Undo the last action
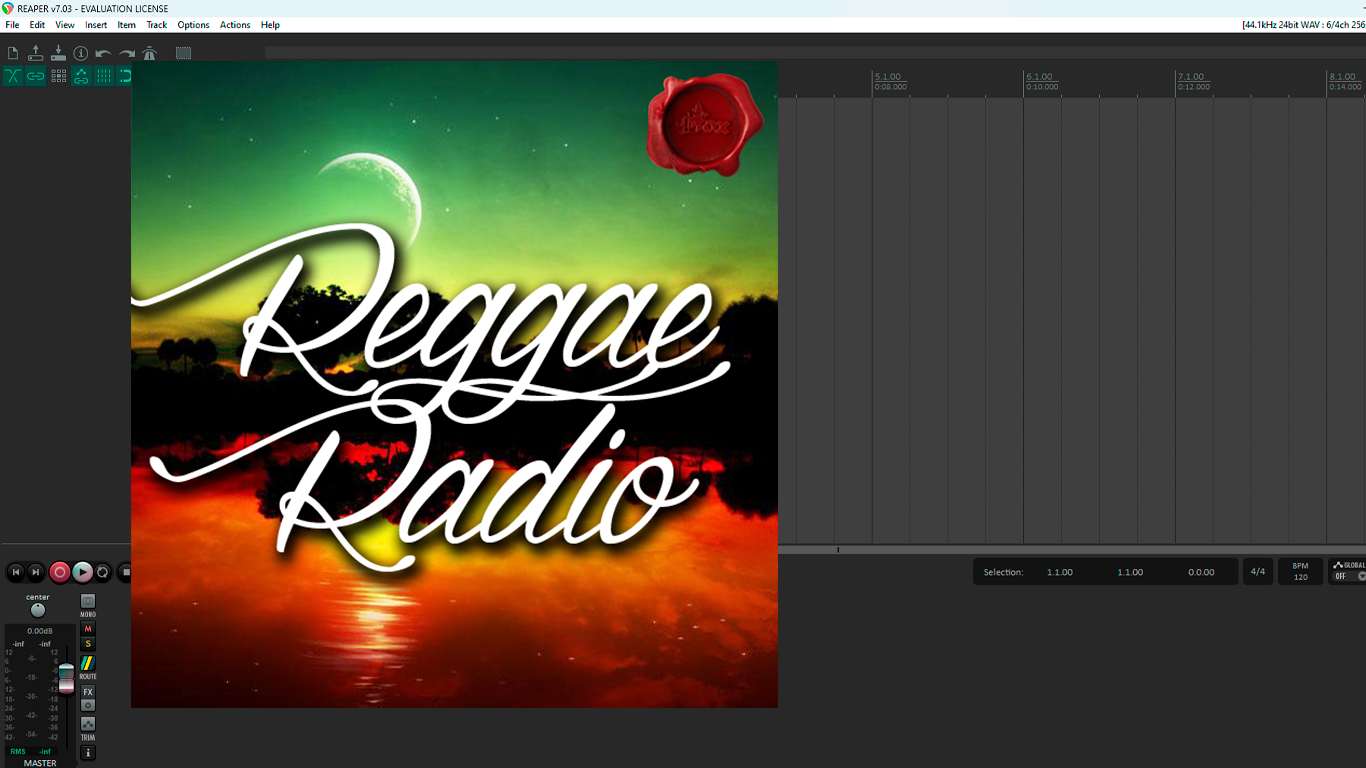1366x768 pixels. 104,53
